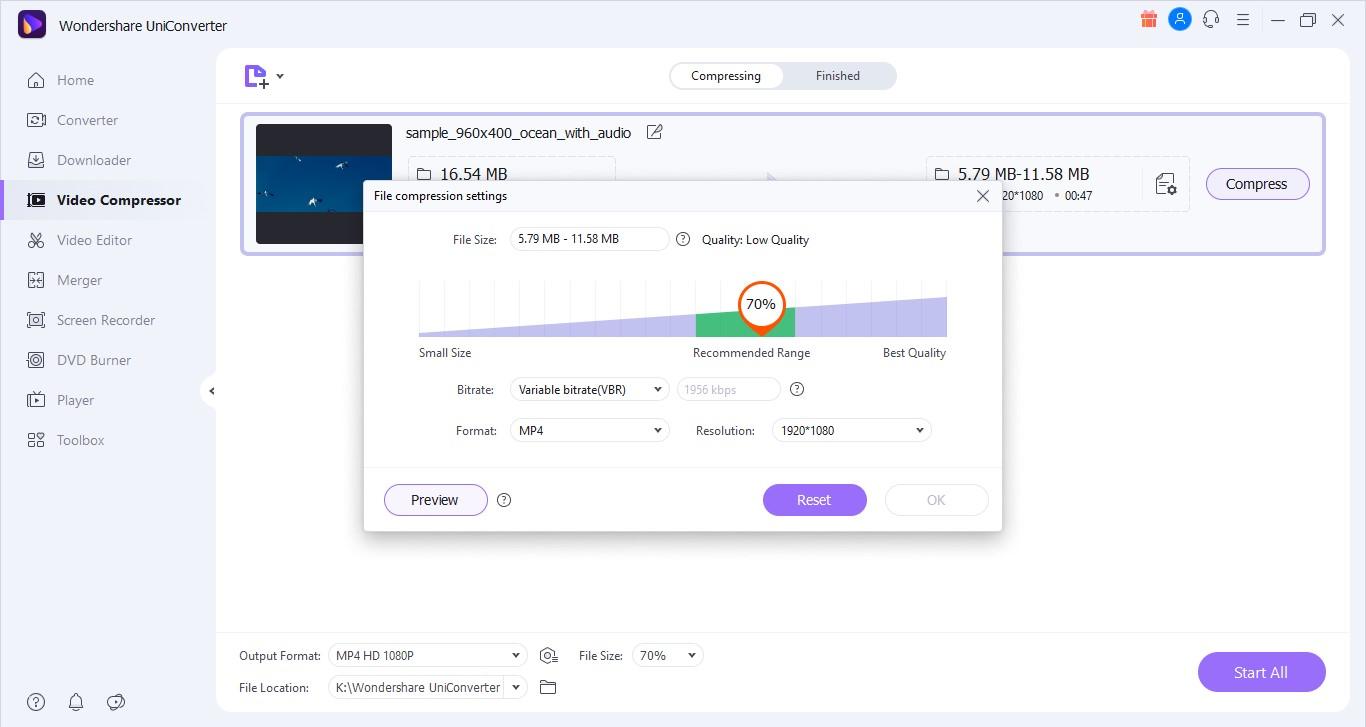
Task: Click the file name sample_960x400_ocean_with_audio
Action: (518, 132)
